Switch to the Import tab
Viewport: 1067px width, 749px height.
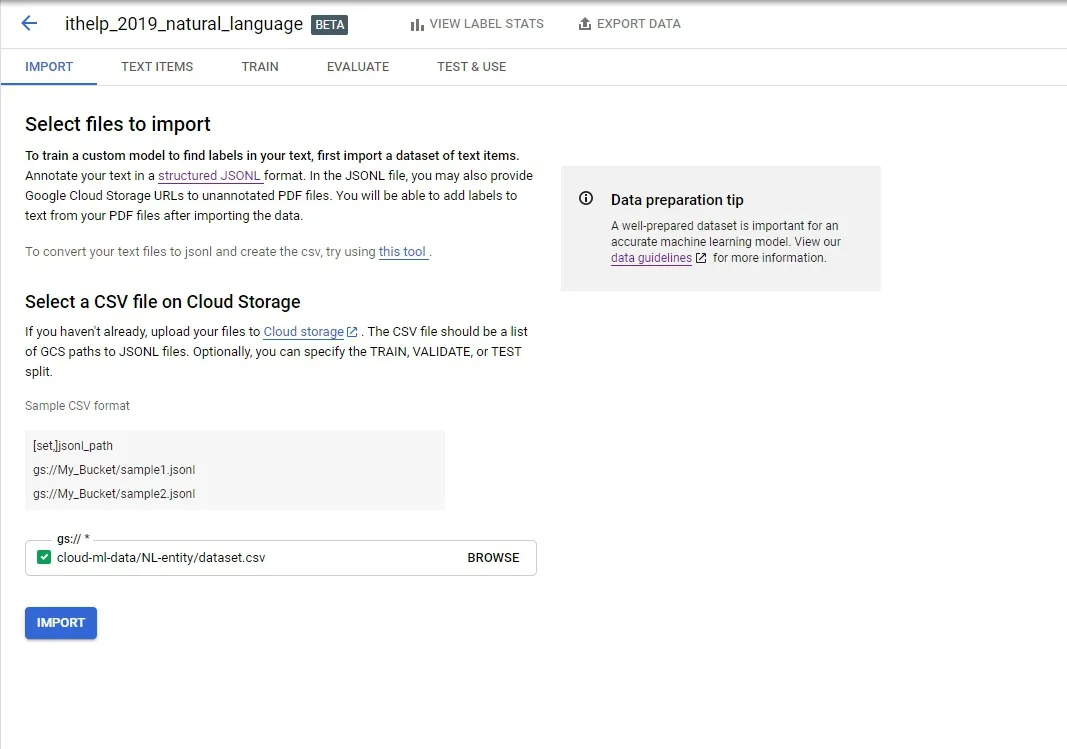coord(49,67)
